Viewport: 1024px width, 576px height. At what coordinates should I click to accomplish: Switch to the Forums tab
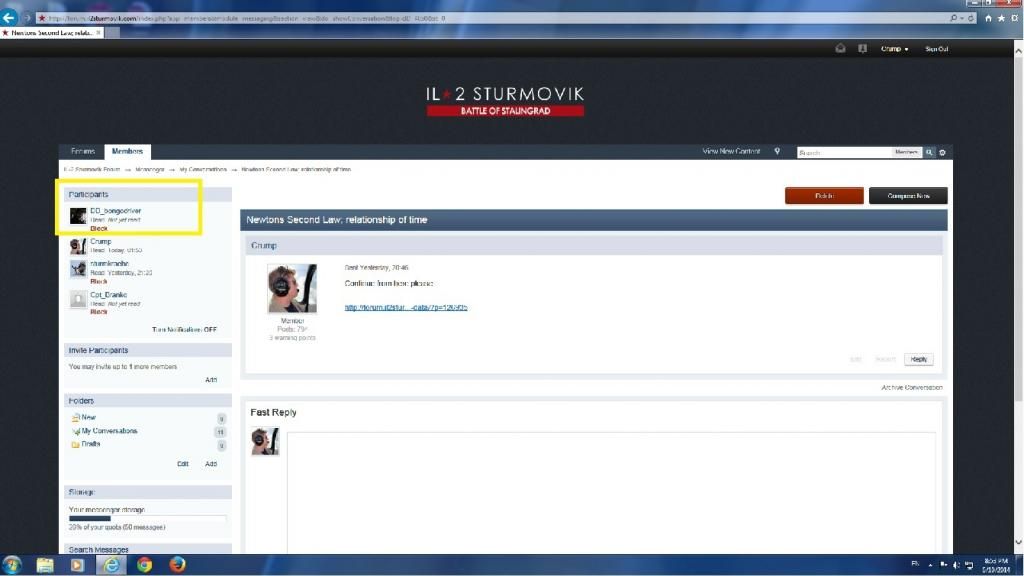click(x=82, y=151)
